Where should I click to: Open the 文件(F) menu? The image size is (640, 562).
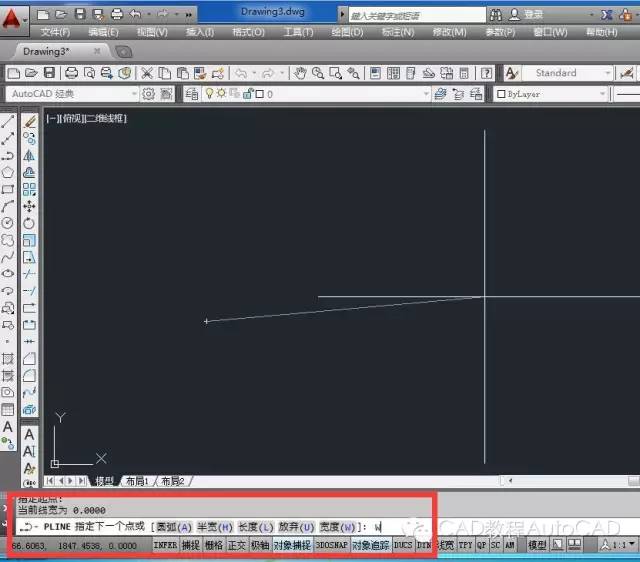55,32
